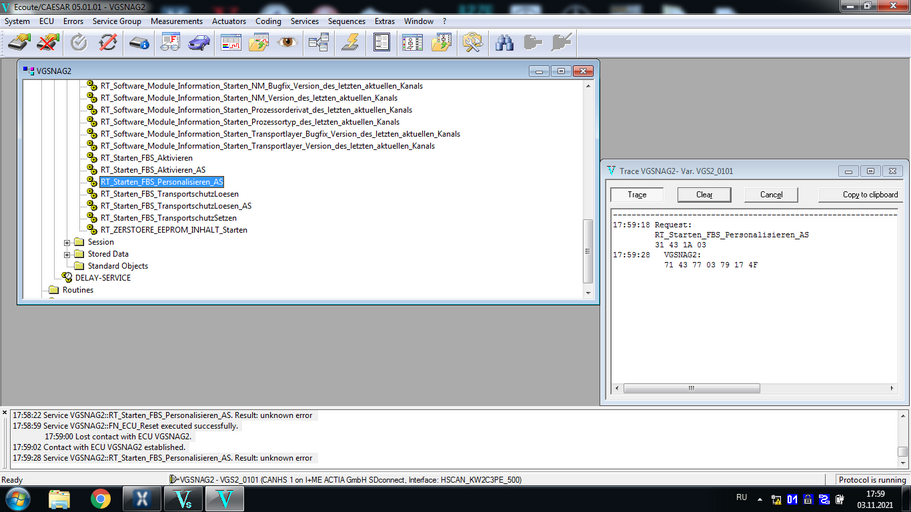Click the gear icon beside DELAY-SERVICE
911x512 pixels.
[67, 278]
